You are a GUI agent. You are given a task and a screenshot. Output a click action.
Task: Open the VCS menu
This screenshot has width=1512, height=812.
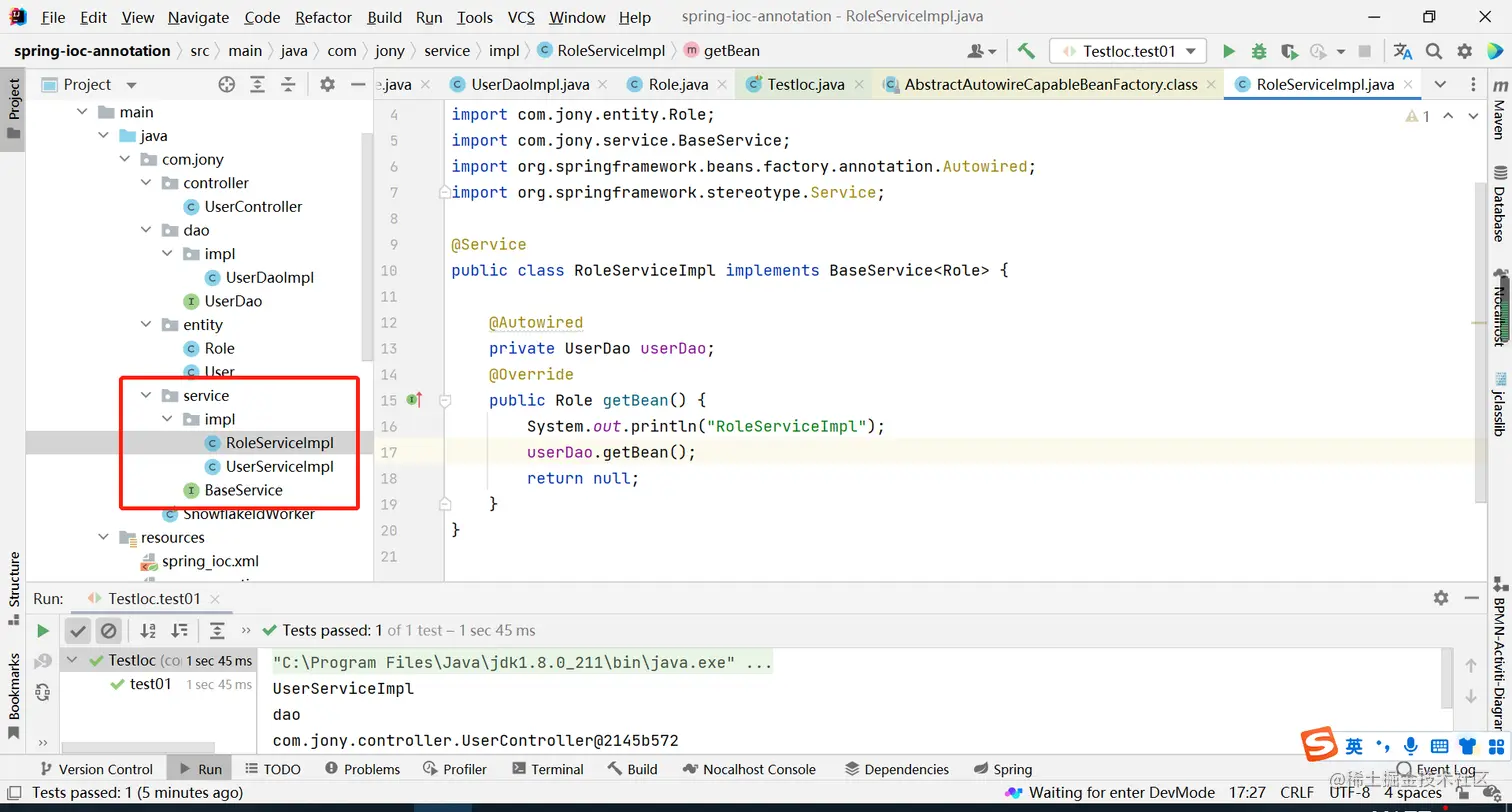point(521,17)
